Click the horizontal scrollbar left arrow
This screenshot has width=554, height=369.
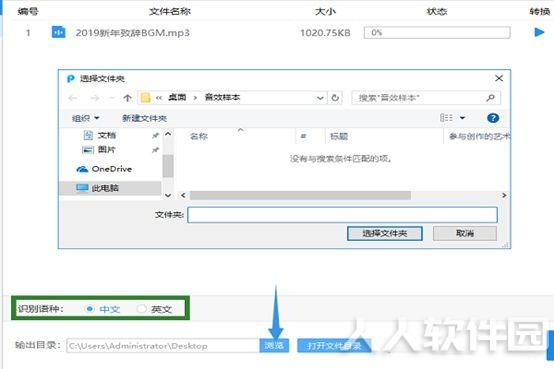183,195
